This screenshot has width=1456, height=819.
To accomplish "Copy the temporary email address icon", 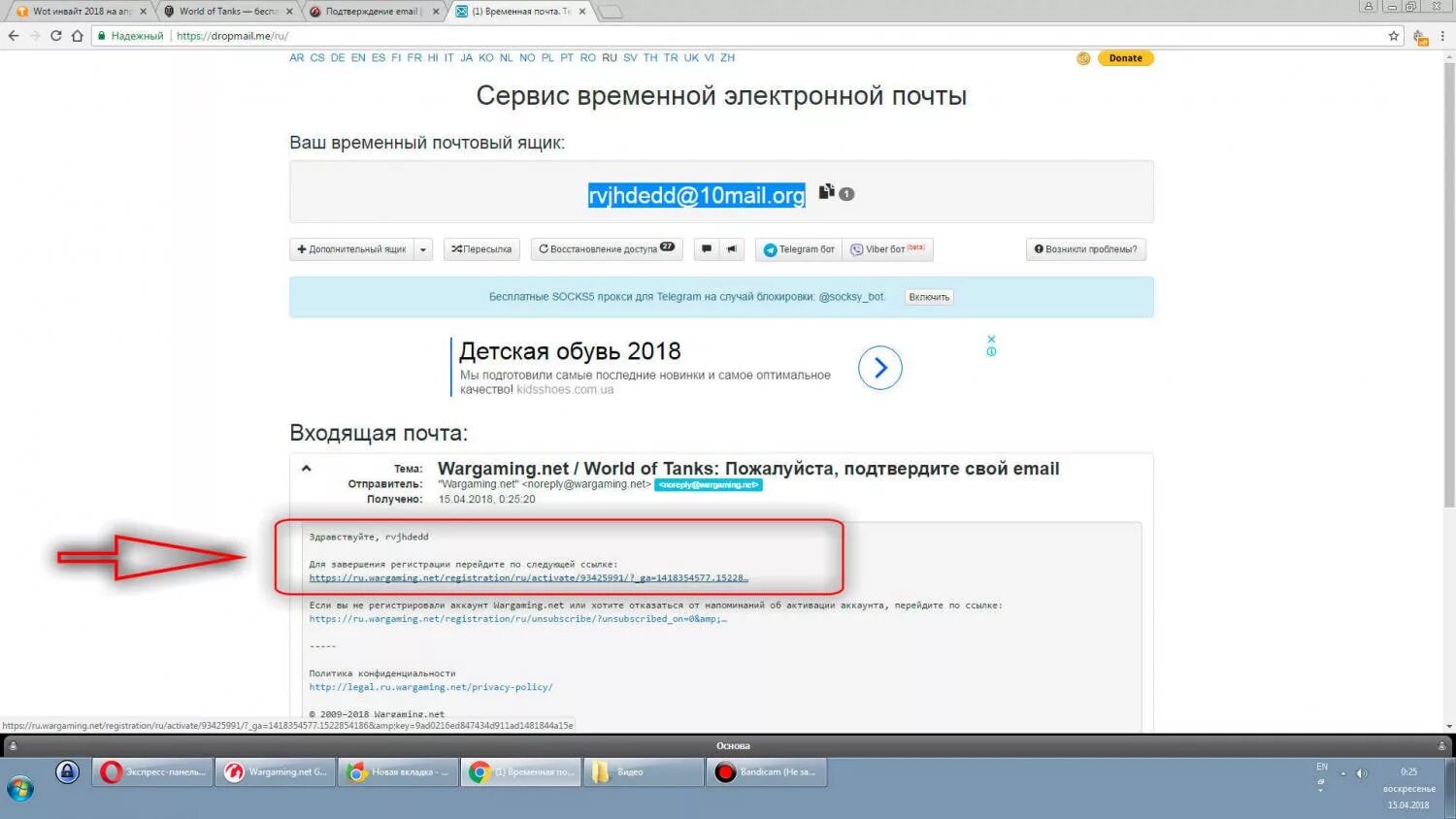I will (x=826, y=191).
